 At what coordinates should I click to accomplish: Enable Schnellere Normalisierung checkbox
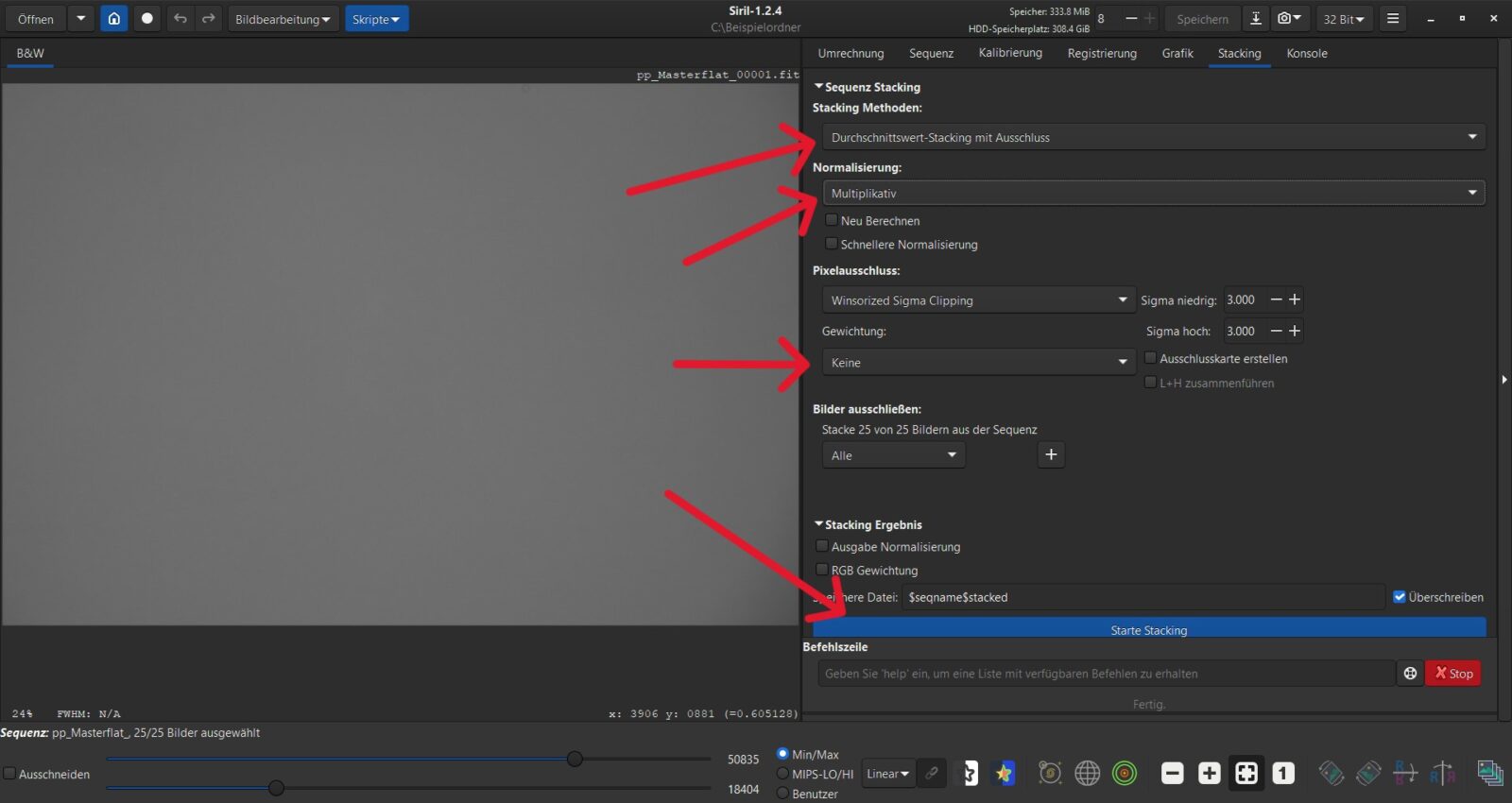[x=832, y=244]
